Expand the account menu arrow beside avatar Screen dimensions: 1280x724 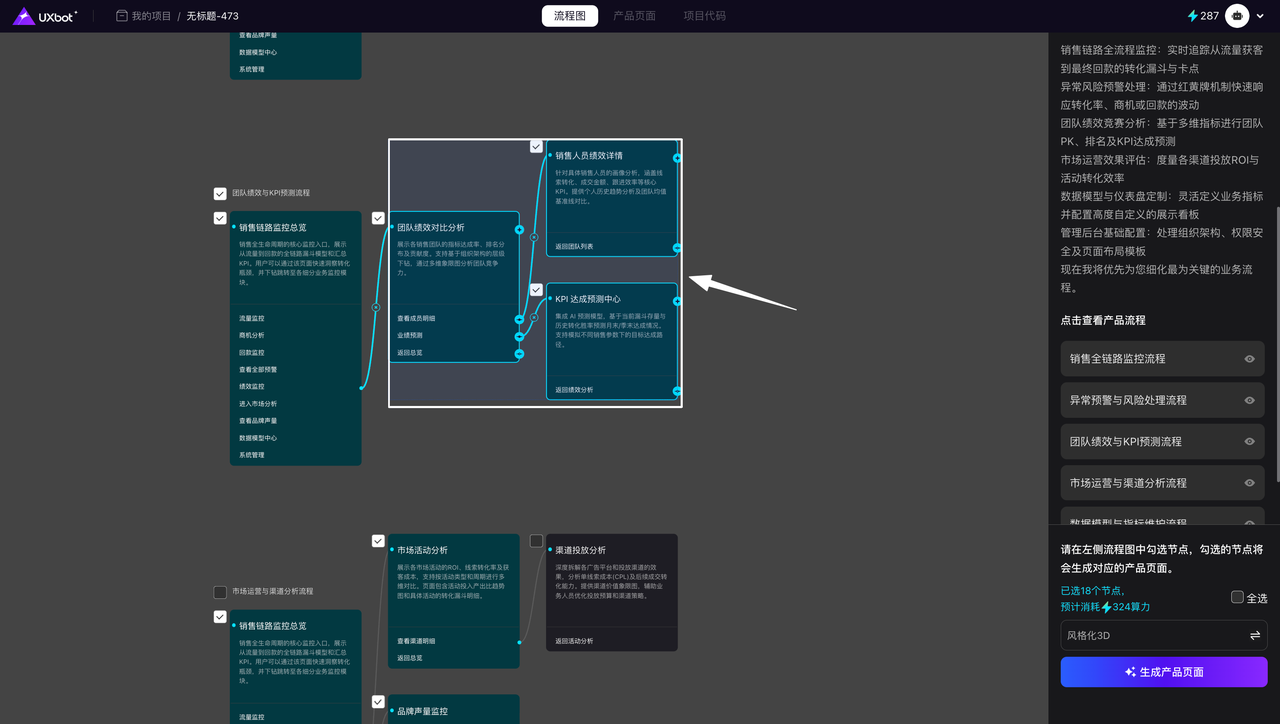1261,16
